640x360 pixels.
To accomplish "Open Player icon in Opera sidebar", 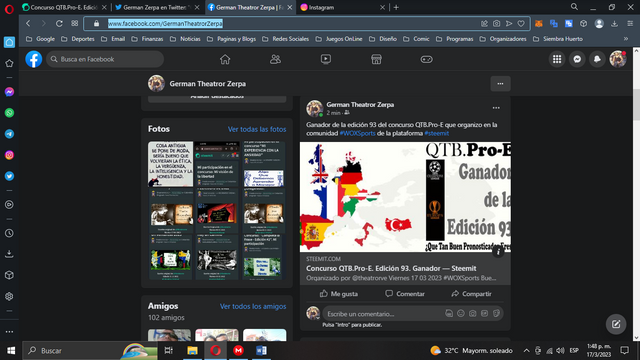I will (x=9, y=204).
